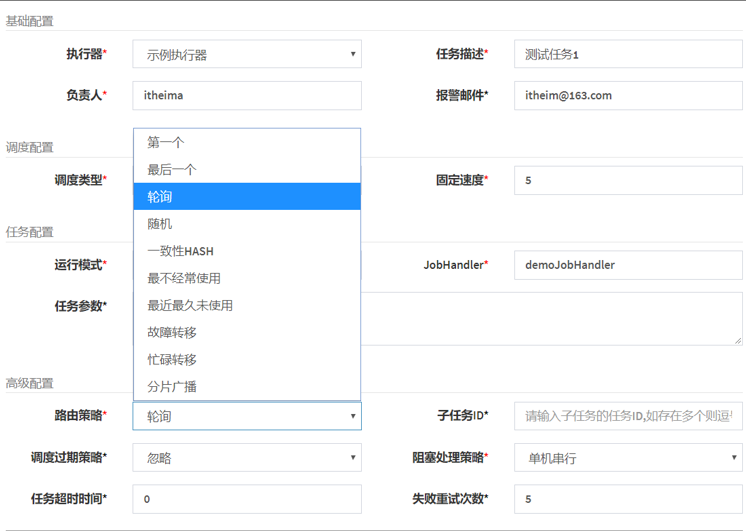The image size is (746, 531).
Task: Open the 阻塞处理策略 dropdown
Action: coord(628,458)
